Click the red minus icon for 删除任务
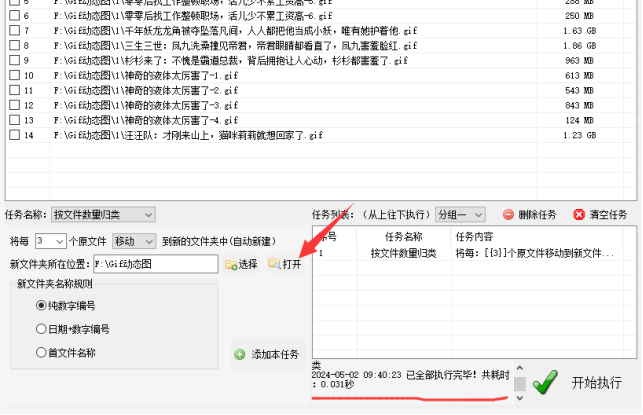Viewport: 643px width, 415px height. [508, 214]
